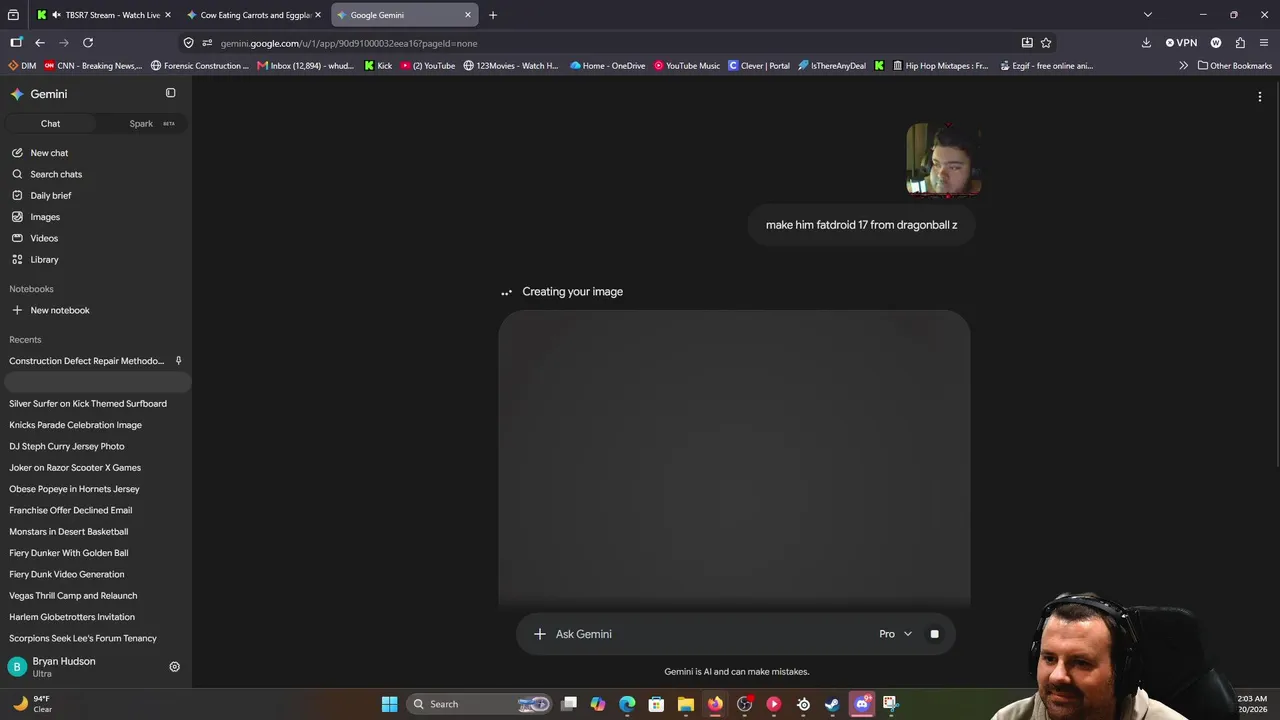Select the Cow Eating Carrots browser tab
Screen dimensions: 1280x720
(254, 15)
